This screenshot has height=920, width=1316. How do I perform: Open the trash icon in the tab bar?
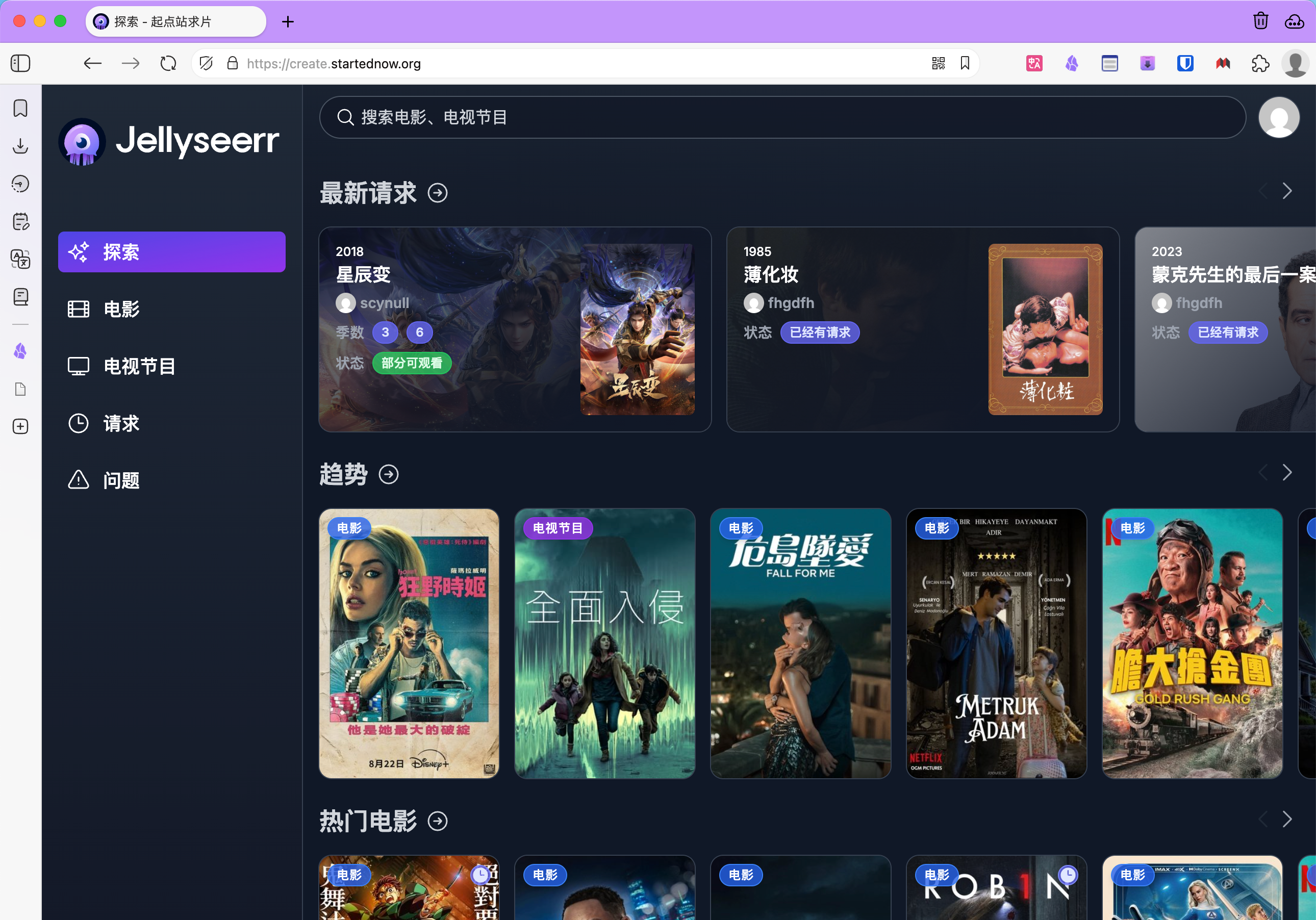click(1260, 21)
